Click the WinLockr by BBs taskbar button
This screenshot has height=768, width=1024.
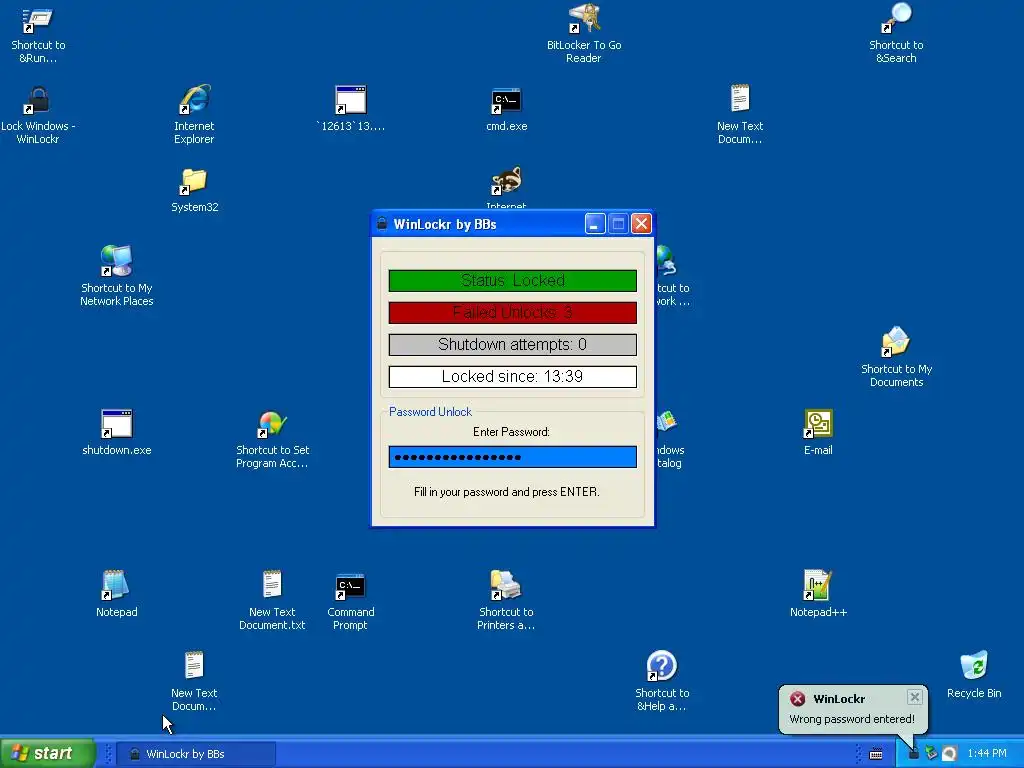(x=195, y=754)
